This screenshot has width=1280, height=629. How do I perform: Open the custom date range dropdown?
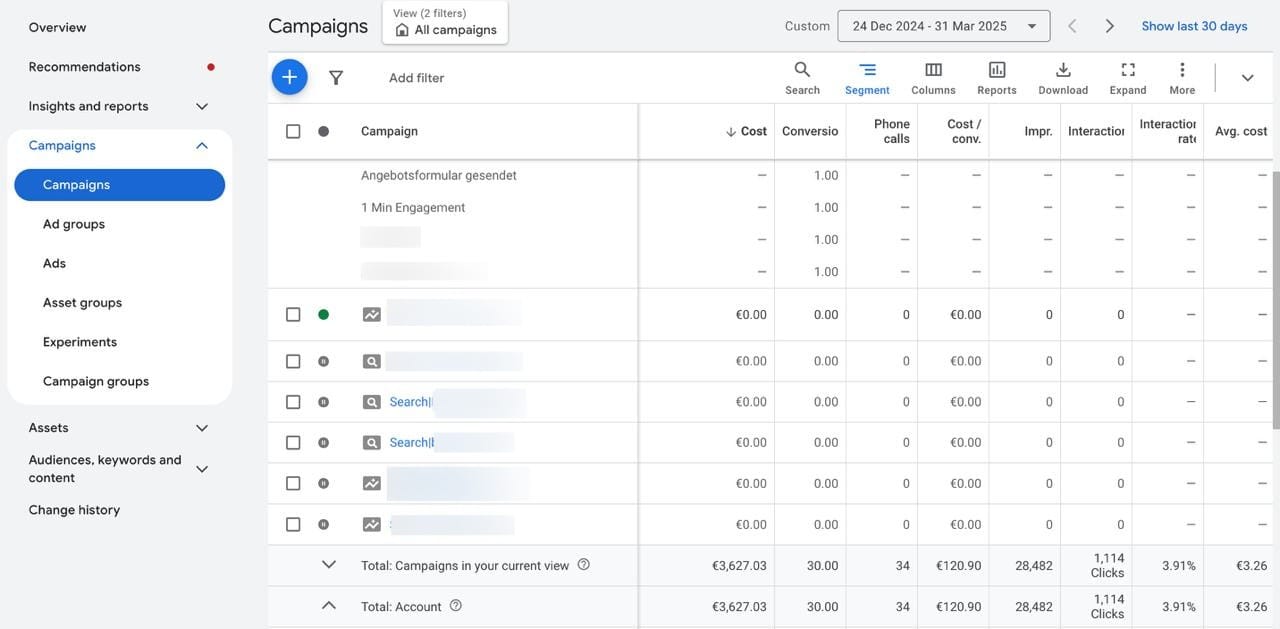[943, 26]
